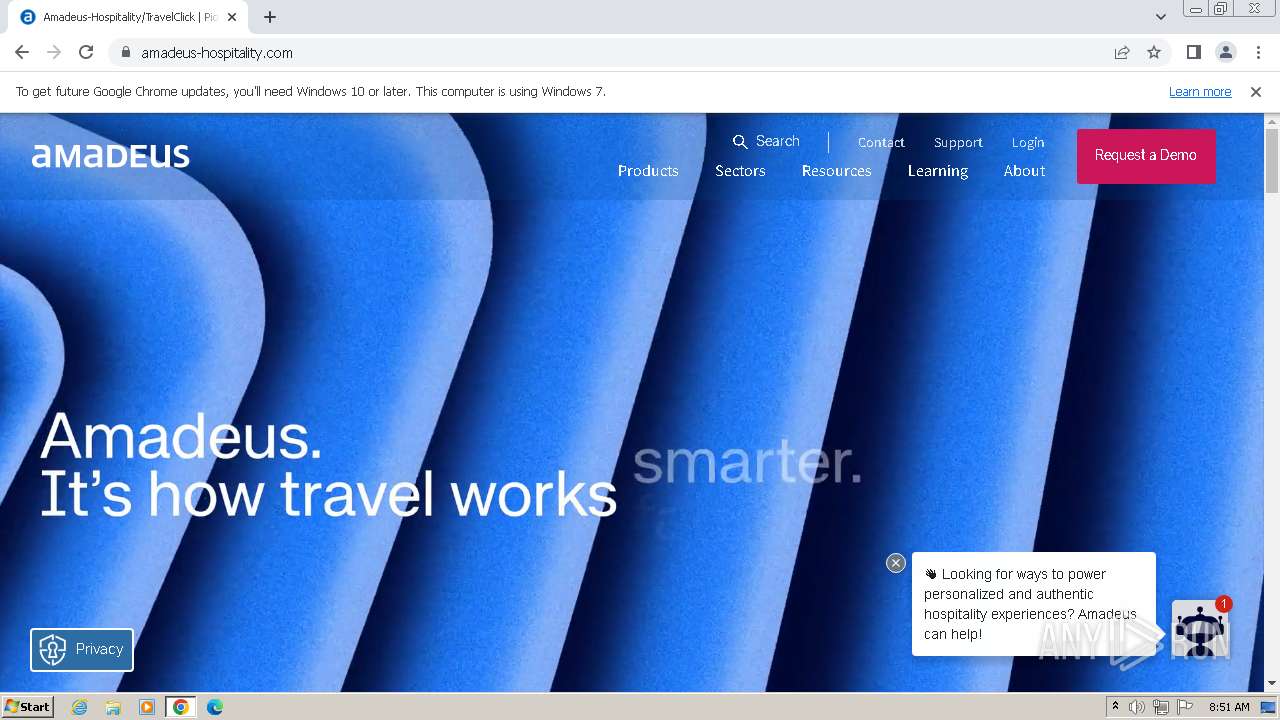This screenshot has width=1280, height=720.
Task: Open the Sectors menu
Action: click(x=740, y=171)
